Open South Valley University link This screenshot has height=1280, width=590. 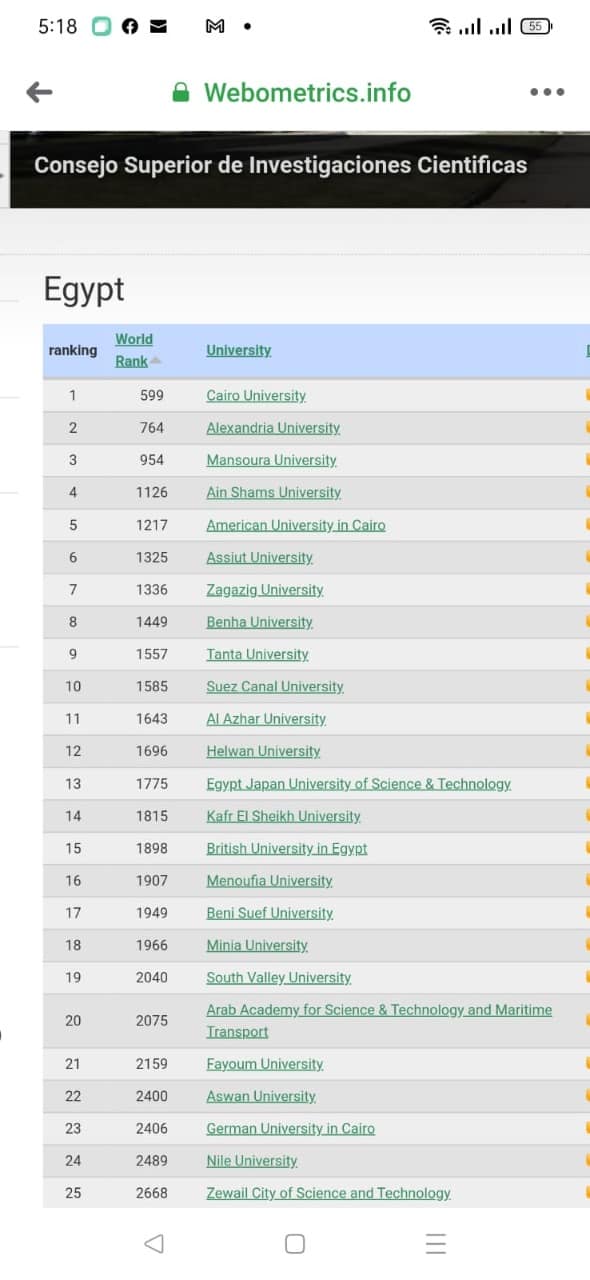point(279,977)
